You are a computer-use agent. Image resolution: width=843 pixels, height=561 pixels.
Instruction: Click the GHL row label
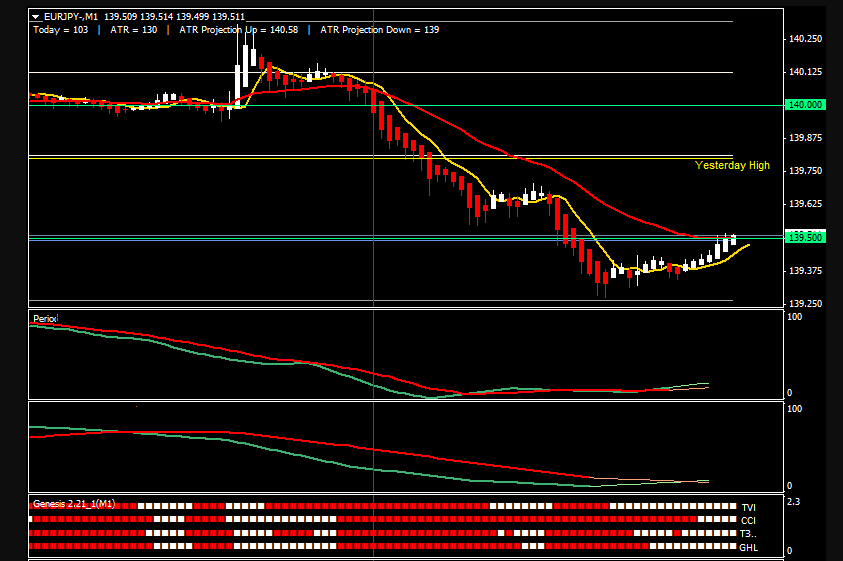point(748,548)
